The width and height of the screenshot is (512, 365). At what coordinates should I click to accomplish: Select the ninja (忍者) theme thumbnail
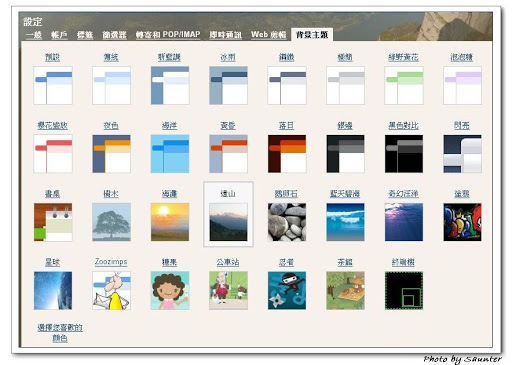click(x=287, y=291)
